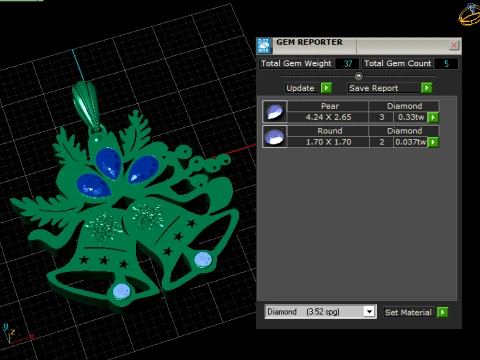Open the Diamond material dropdown
Image resolution: width=480 pixels, height=360 pixels.
click(x=369, y=312)
